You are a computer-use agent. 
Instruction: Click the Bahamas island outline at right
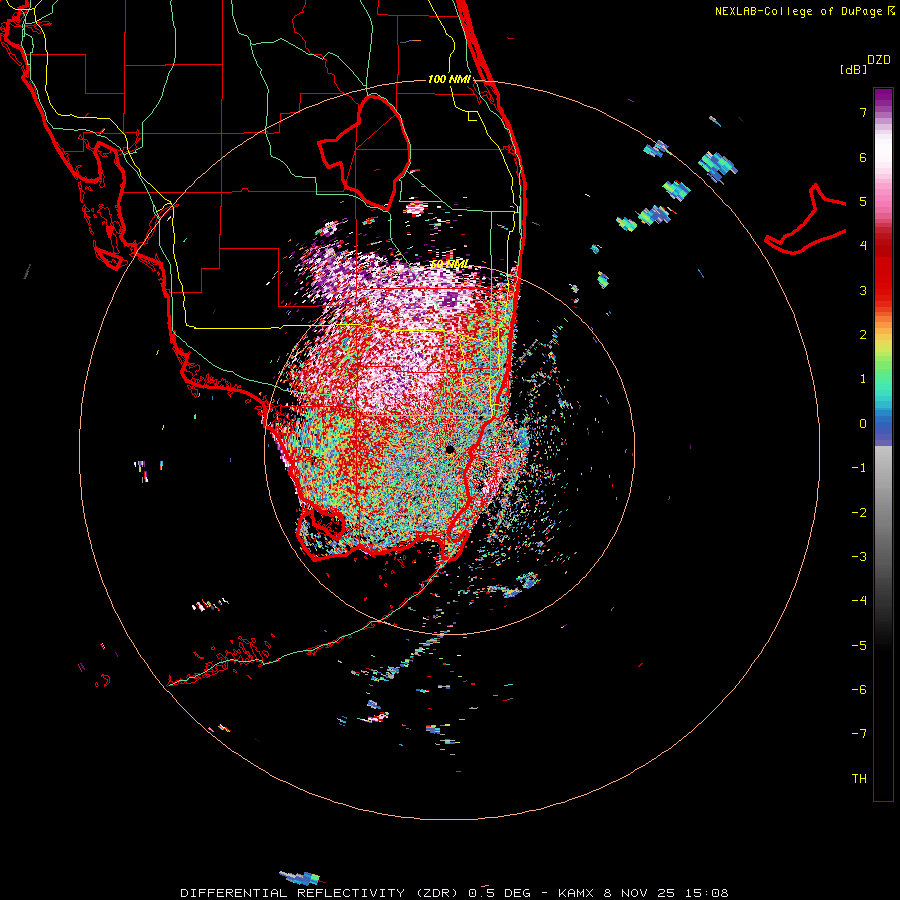tap(806, 221)
